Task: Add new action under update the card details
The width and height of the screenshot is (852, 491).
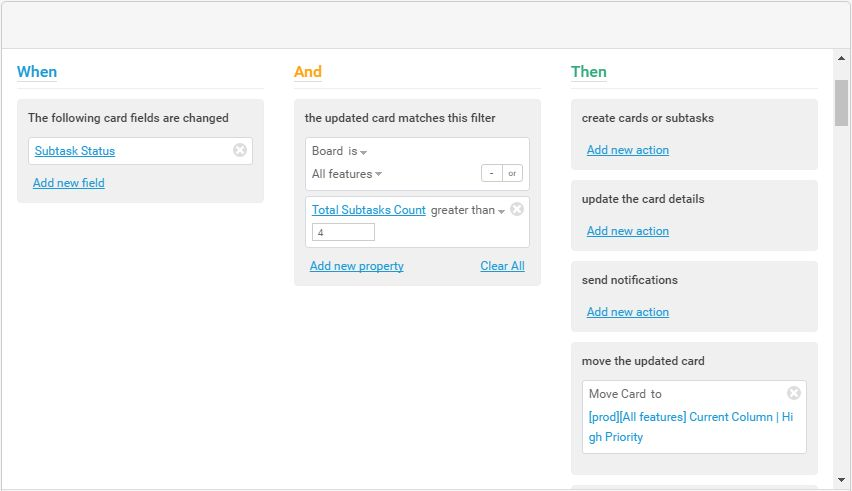Action: click(628, 231)
